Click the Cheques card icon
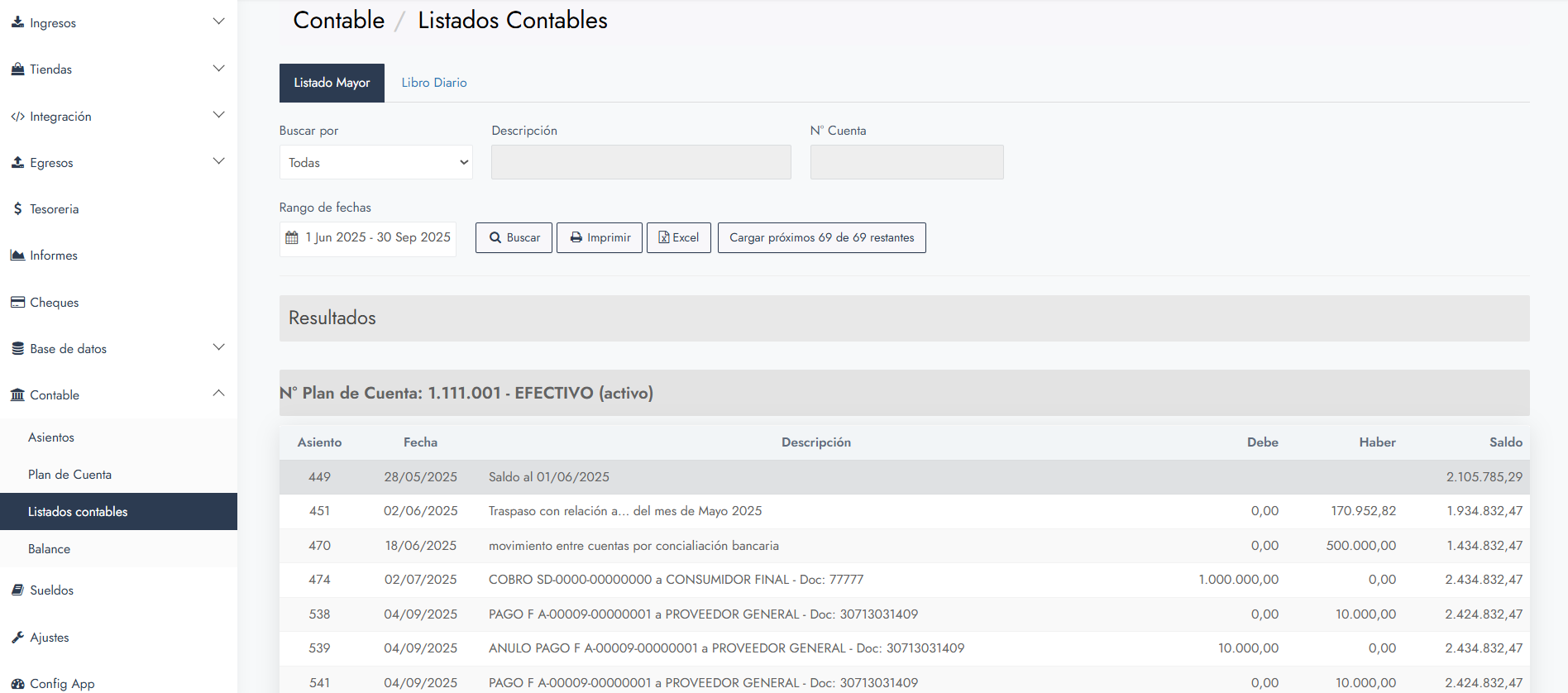Image resolution: width=1568 pixels, height=693 pixels. (17, 303)
